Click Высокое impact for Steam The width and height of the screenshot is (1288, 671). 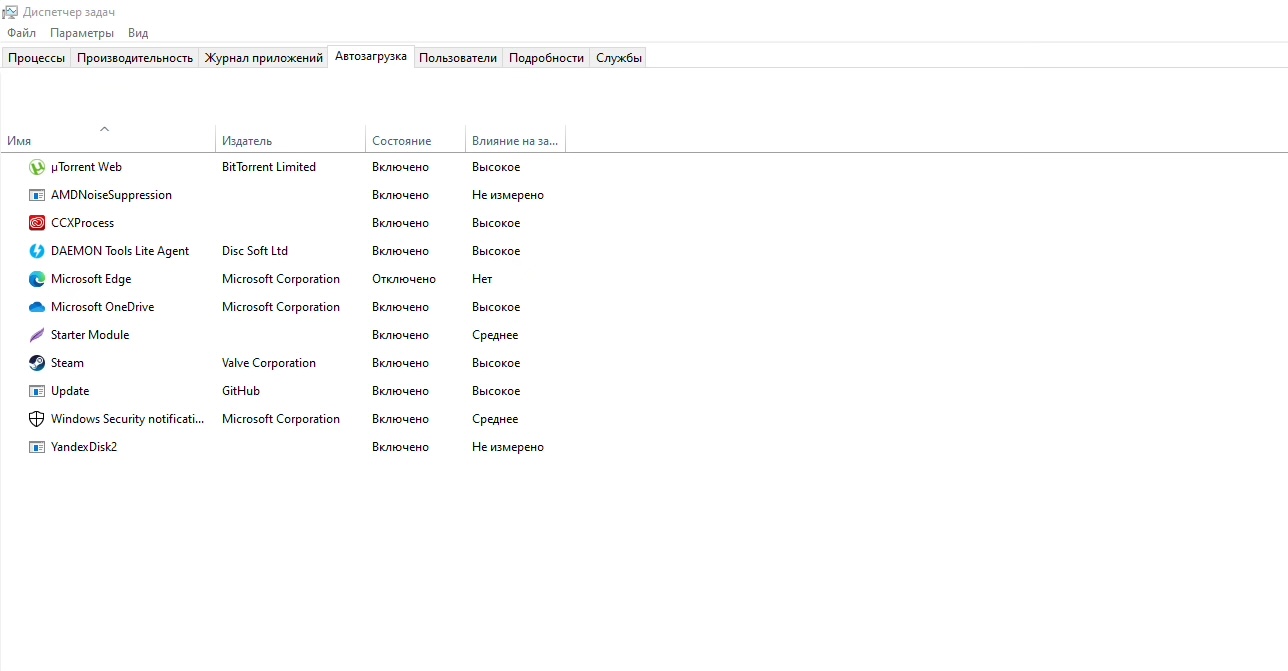click(x=496, y=363)
